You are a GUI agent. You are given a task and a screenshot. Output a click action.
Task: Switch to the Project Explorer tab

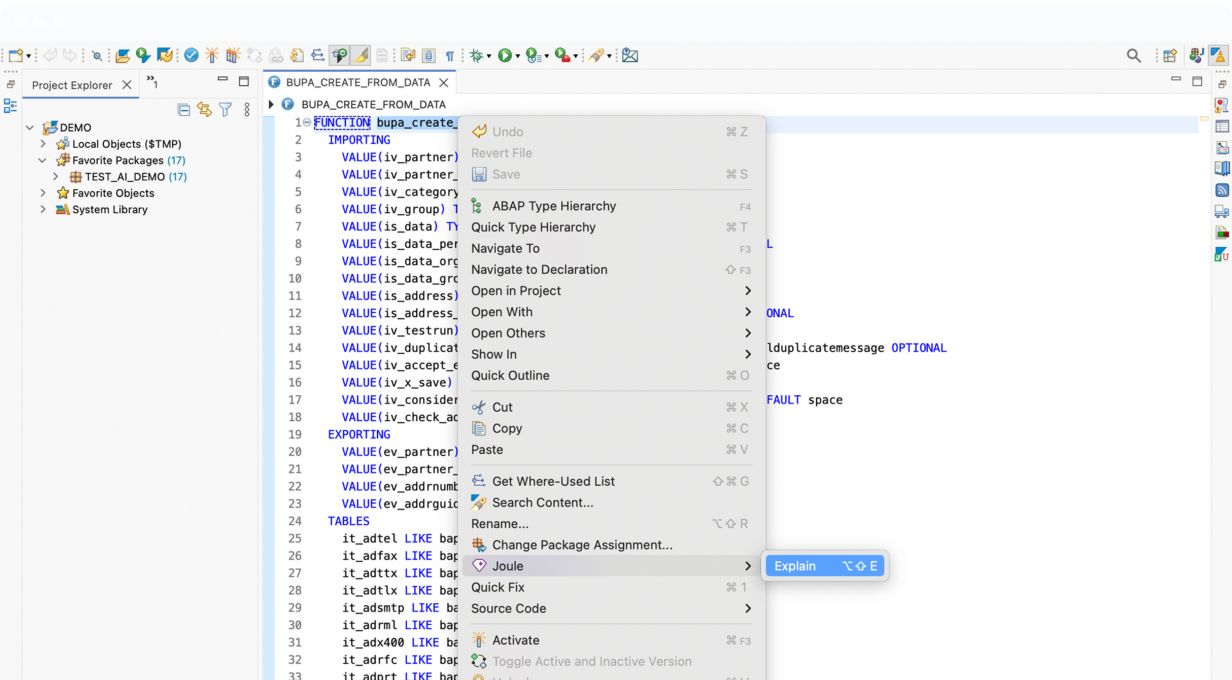pyautogui.click(x=71, y=85)
